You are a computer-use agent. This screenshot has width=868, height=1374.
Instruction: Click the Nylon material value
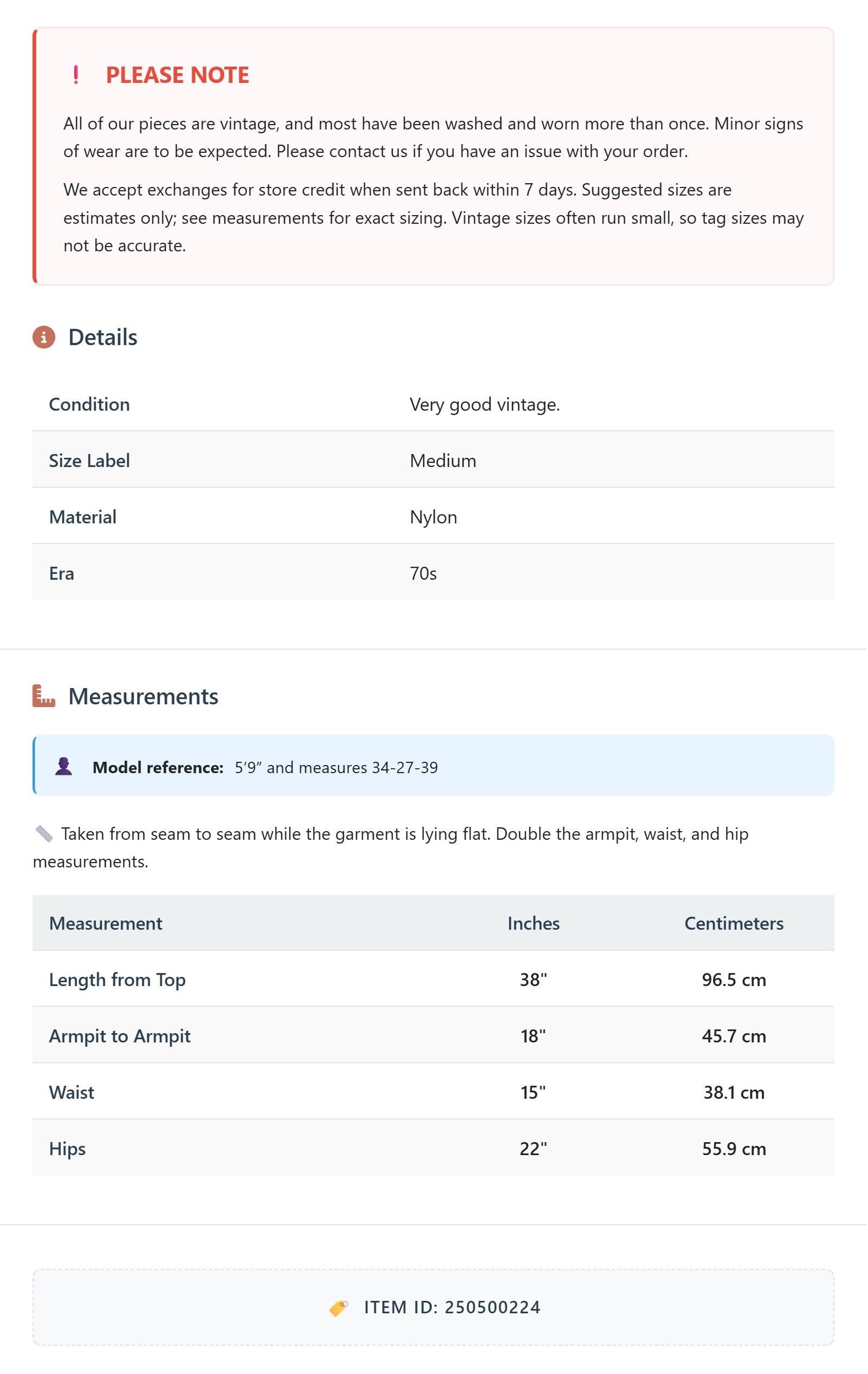[x=433, y=517]
